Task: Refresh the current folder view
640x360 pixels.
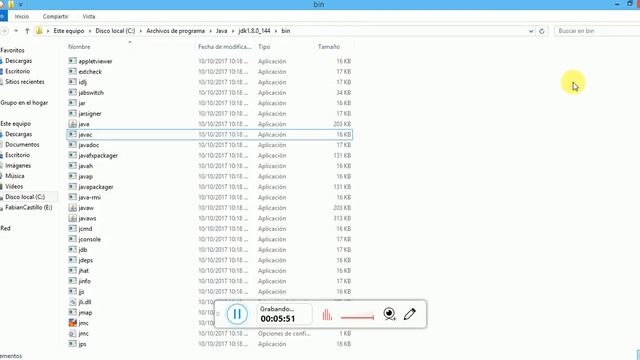Action: click(x=542, y=31)
